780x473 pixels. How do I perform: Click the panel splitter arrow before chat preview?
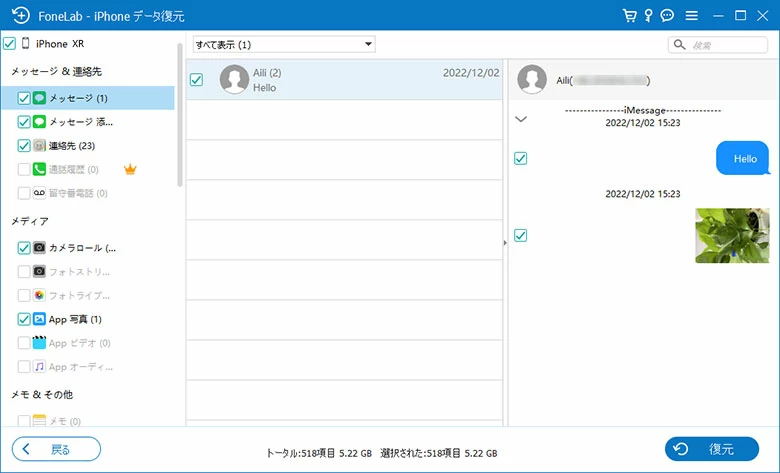click(x=505, y=242)
